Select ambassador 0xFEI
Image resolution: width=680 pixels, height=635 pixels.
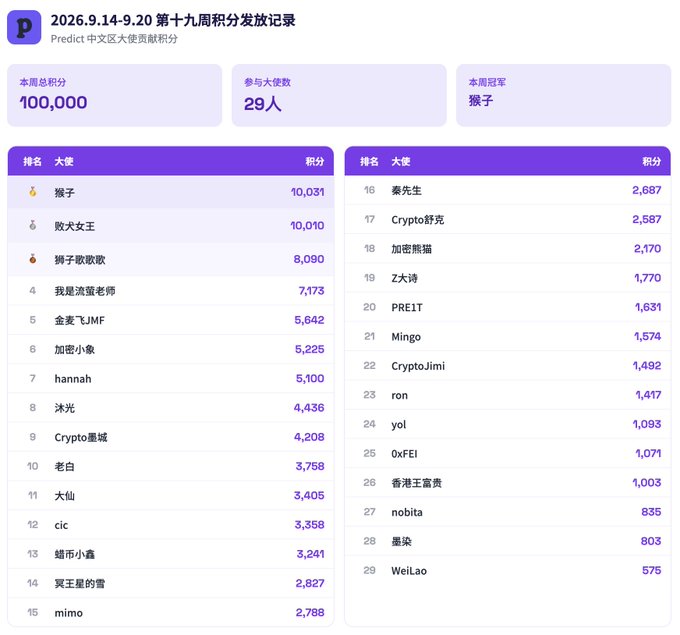[x=404, y=454]
